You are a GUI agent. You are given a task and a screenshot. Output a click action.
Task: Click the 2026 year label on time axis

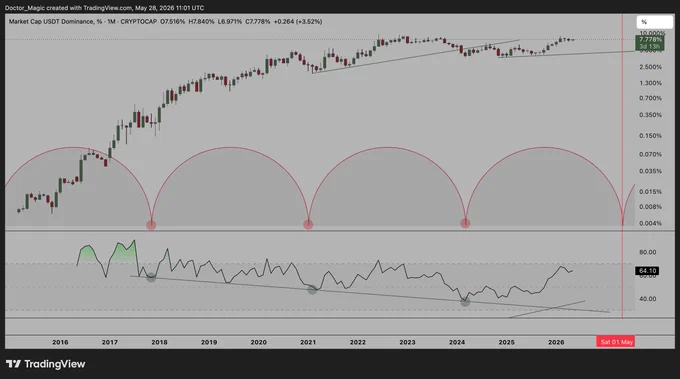click(x=556, y=342)
